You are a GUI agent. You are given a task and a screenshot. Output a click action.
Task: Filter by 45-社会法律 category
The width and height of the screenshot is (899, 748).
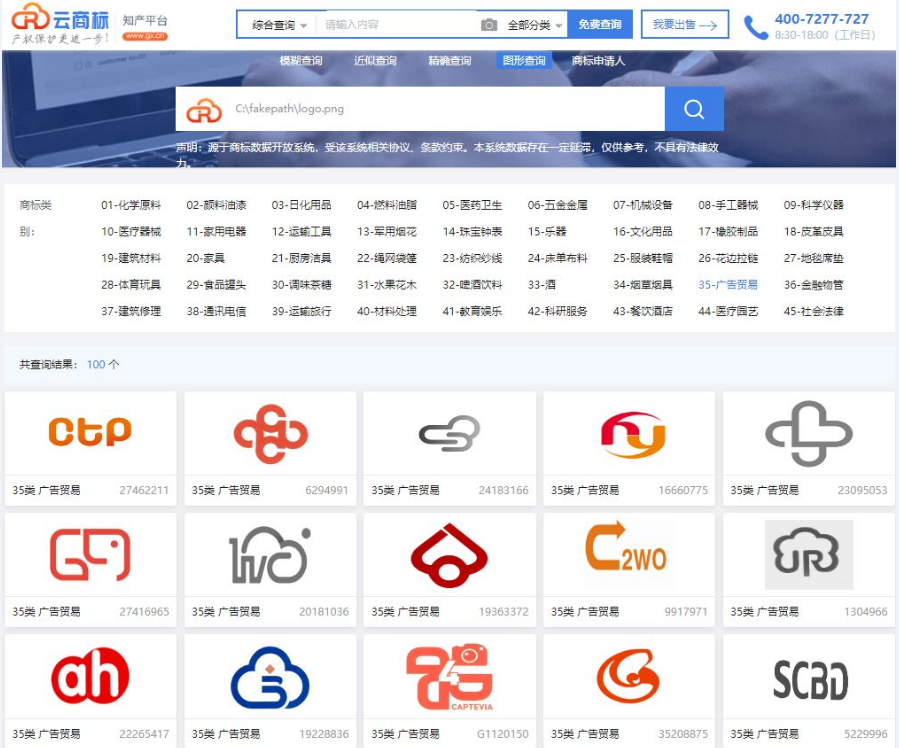click(814, 311)
